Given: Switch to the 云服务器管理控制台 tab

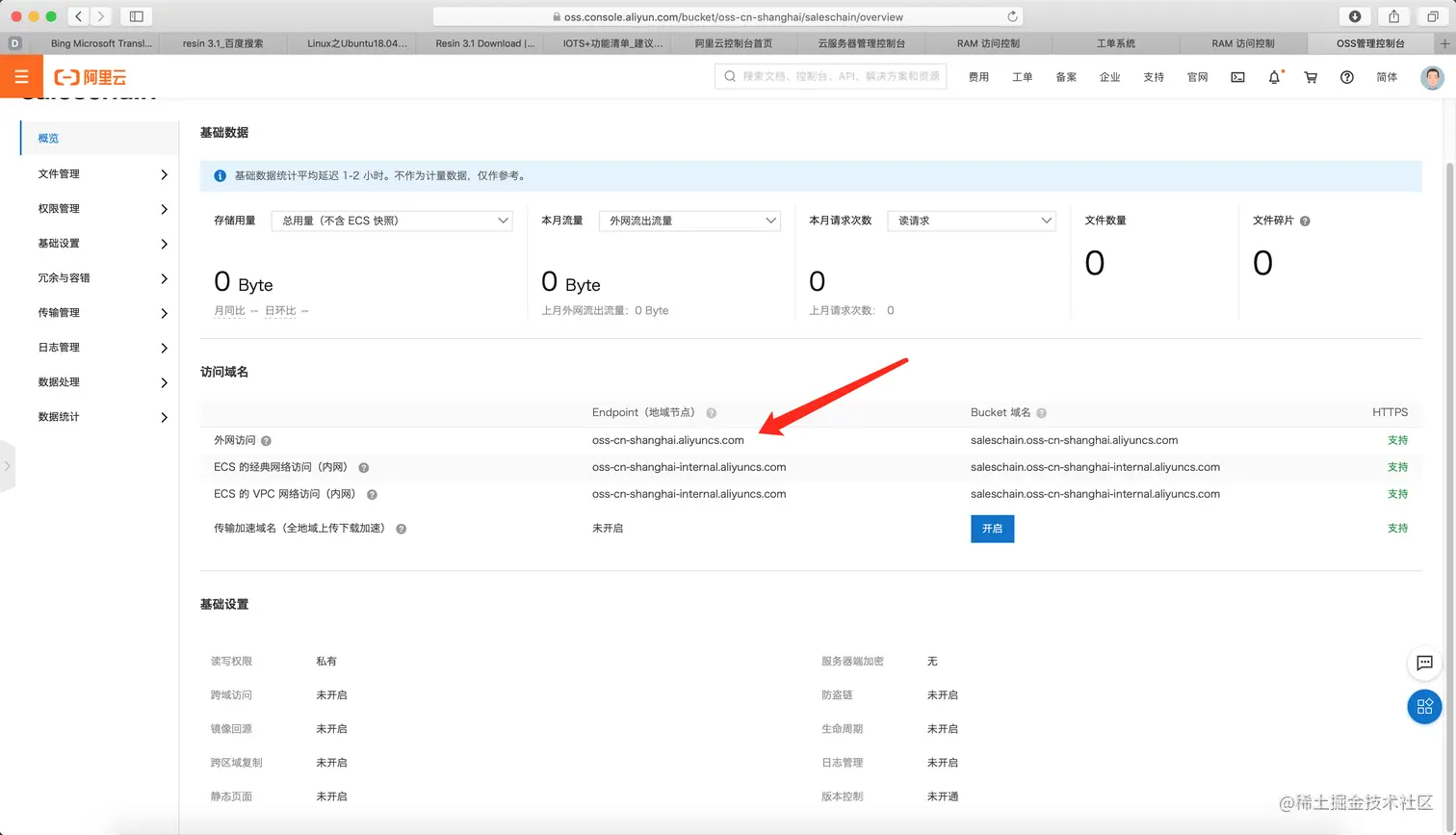Looking at the screenshot, I should 861,43.
